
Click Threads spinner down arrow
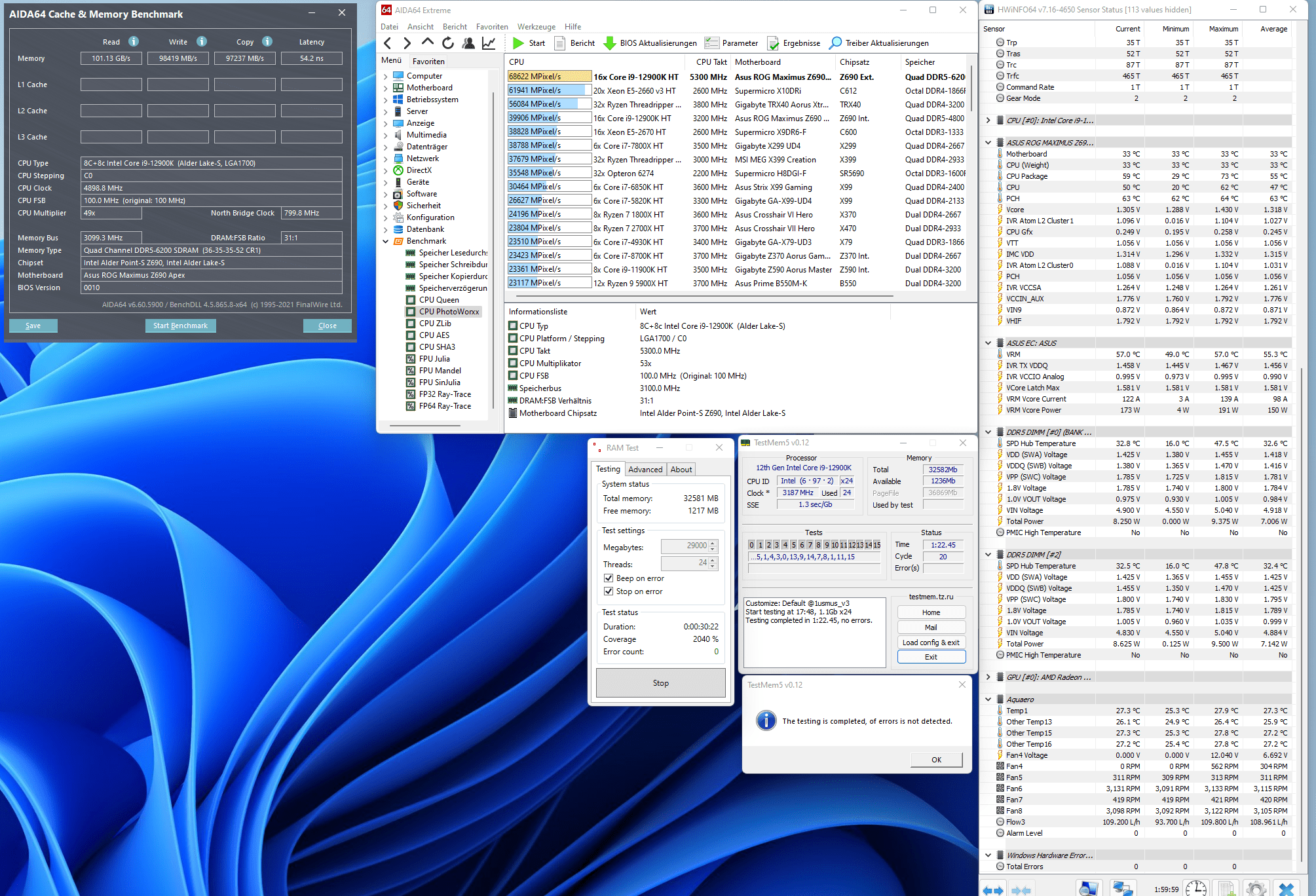click(x=713, y=567)
